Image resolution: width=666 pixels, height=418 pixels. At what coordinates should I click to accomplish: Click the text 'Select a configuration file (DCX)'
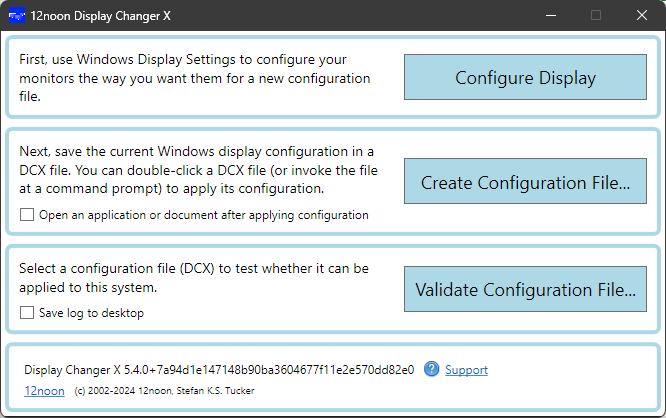(x=116, y=268)
